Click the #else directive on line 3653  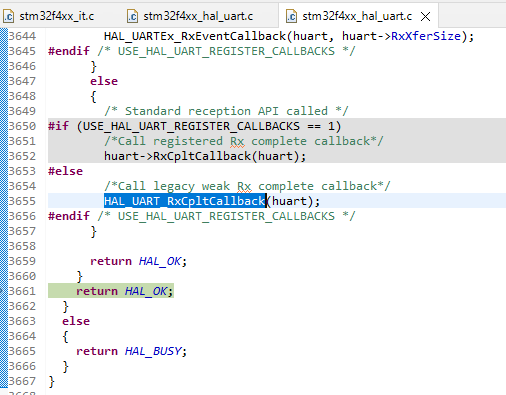pyautogui.click(x=65, y=171)
